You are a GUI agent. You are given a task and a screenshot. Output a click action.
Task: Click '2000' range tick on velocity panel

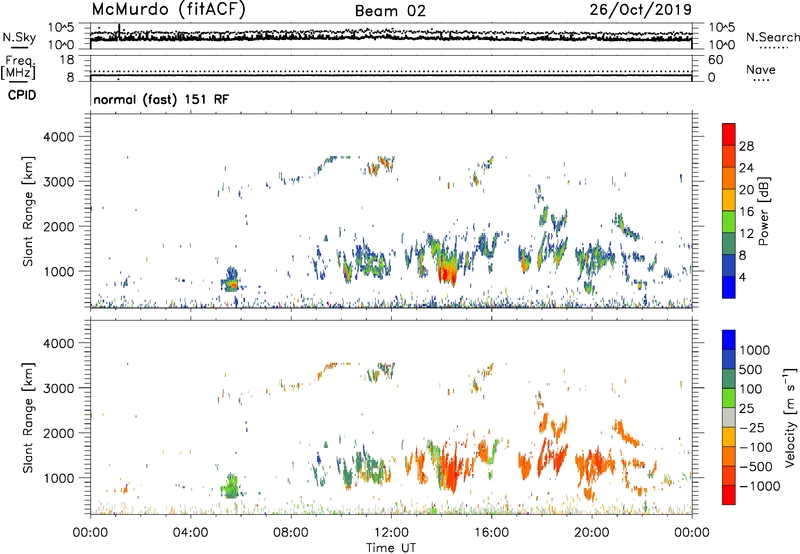tap(58, 433)
